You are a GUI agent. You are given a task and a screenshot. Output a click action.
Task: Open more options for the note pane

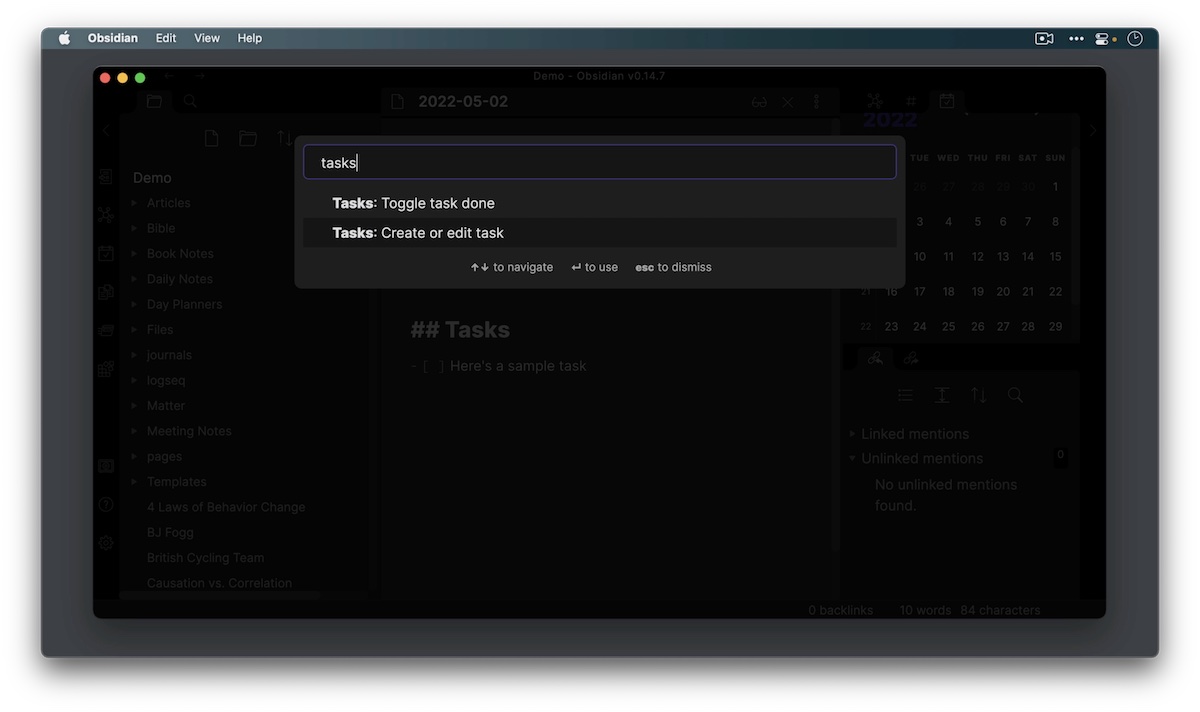tap(816, 102)
